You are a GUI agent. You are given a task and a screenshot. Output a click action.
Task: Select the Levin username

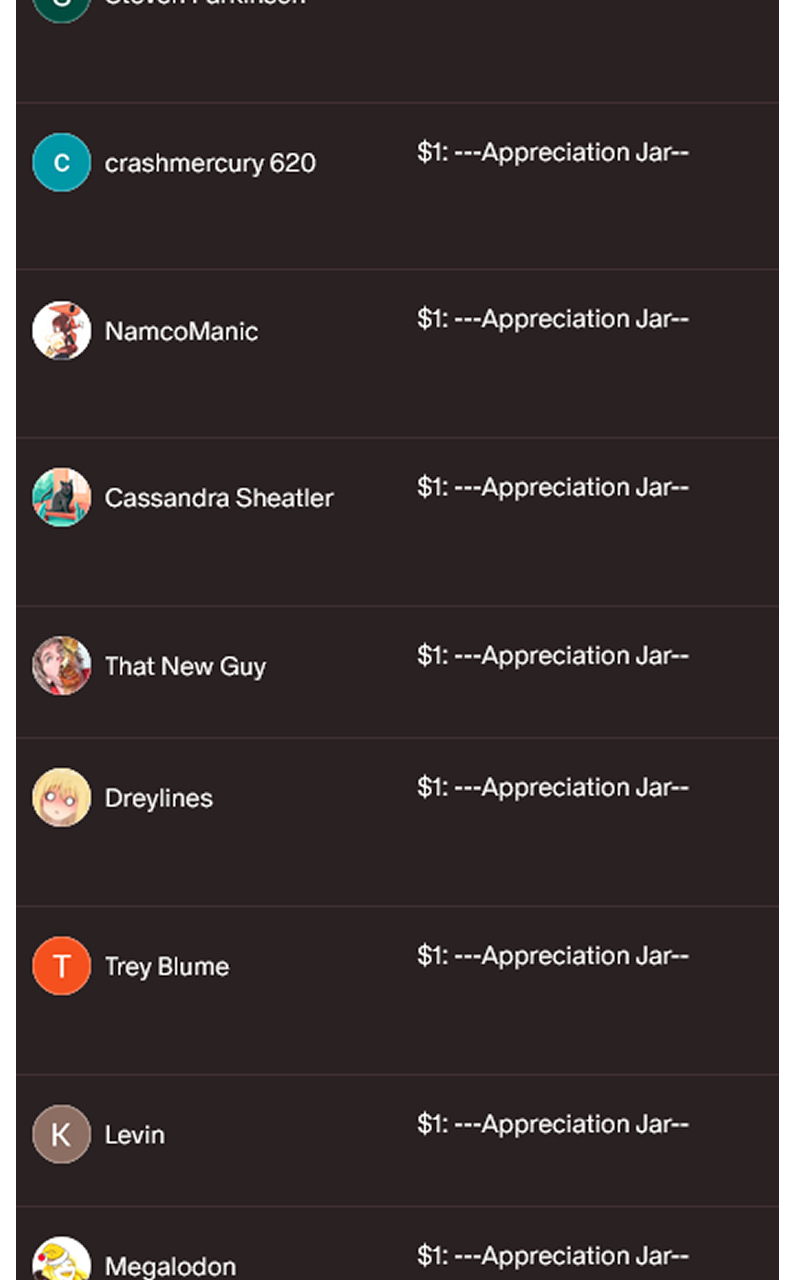[135, 1135]
